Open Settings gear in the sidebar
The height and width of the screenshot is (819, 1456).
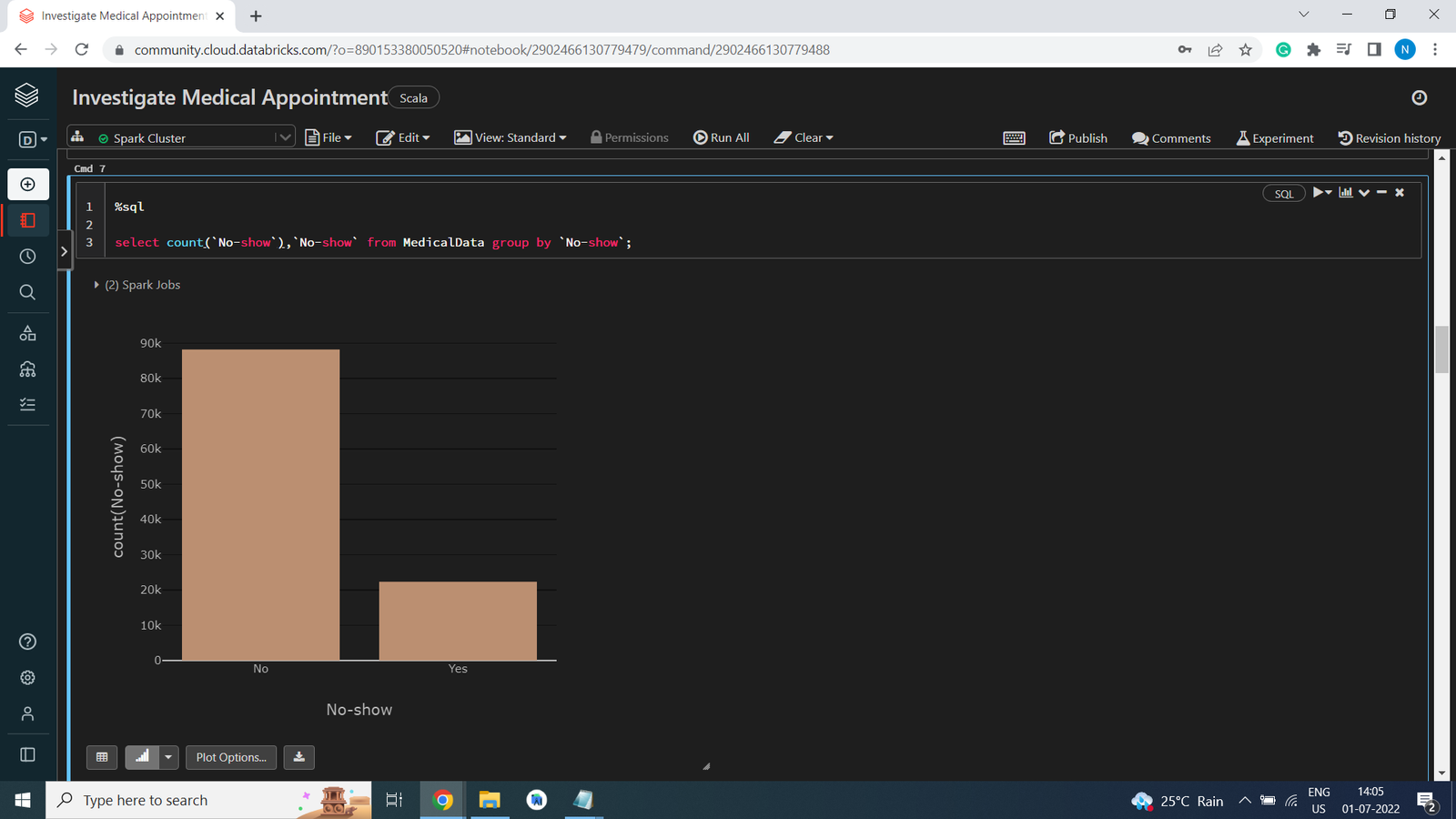(x=28, y=678)
